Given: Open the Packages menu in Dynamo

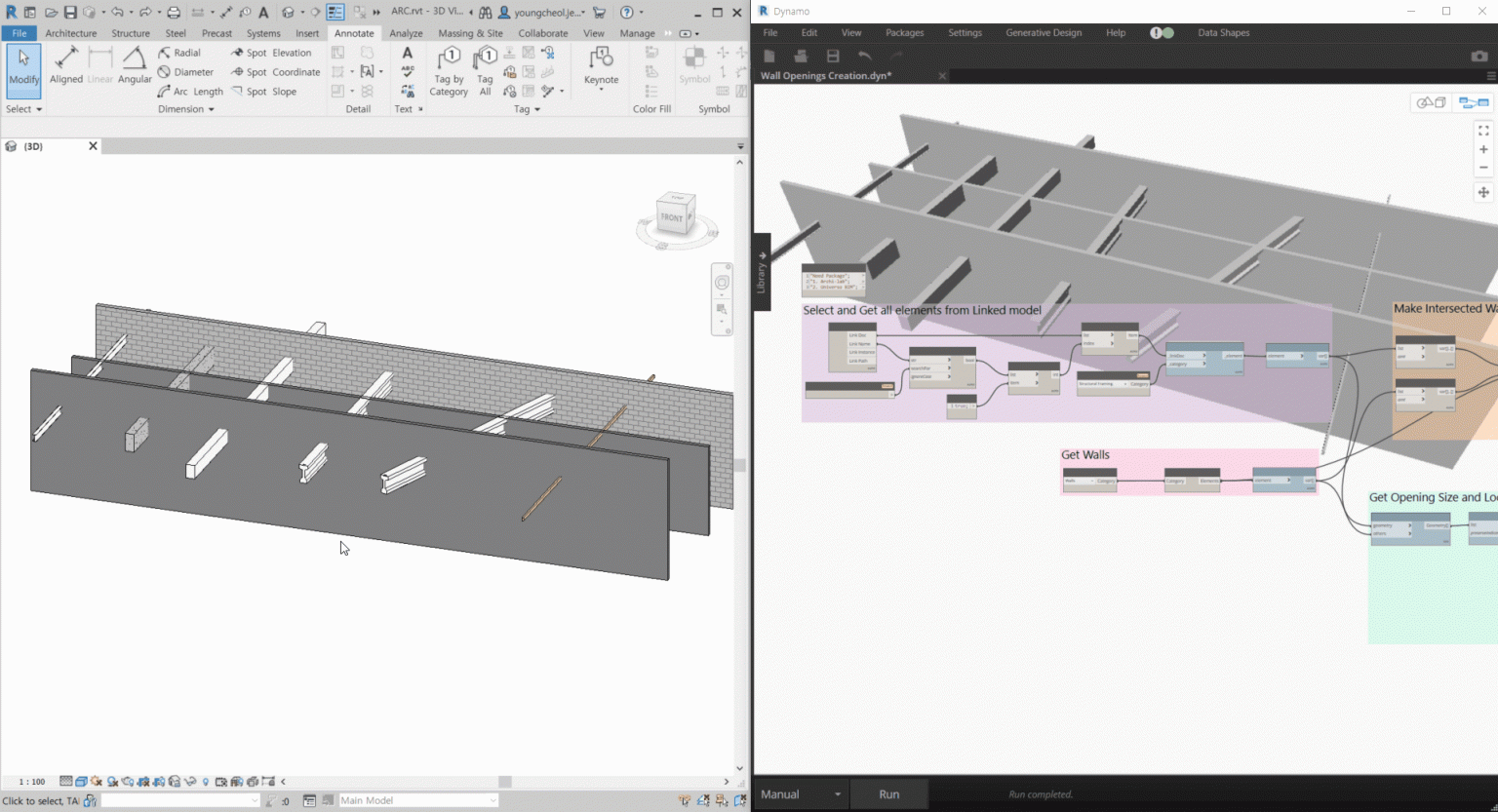Looking at the screenshot, I should [x=904, y=32].
